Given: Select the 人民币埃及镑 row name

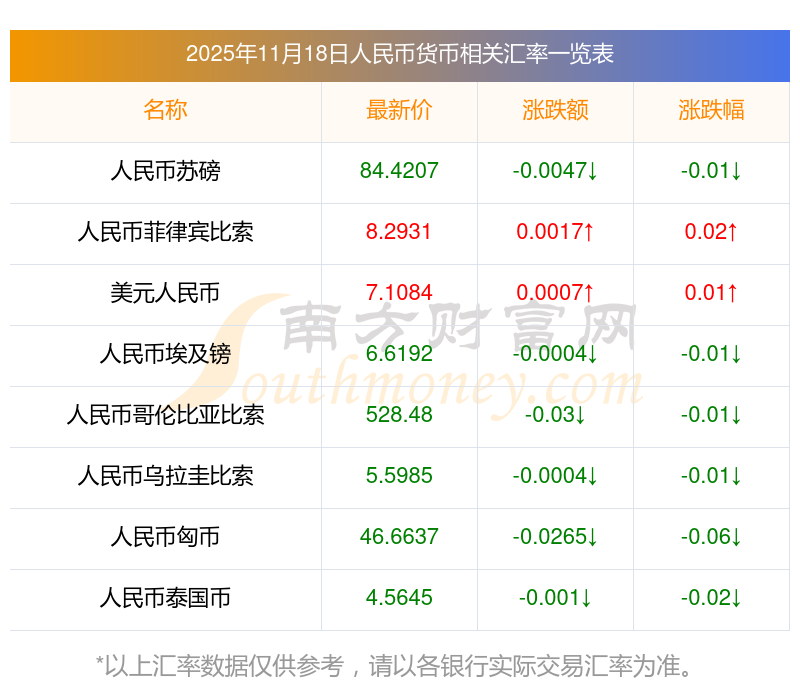Looking at the screenshot, I should (165, 354).
